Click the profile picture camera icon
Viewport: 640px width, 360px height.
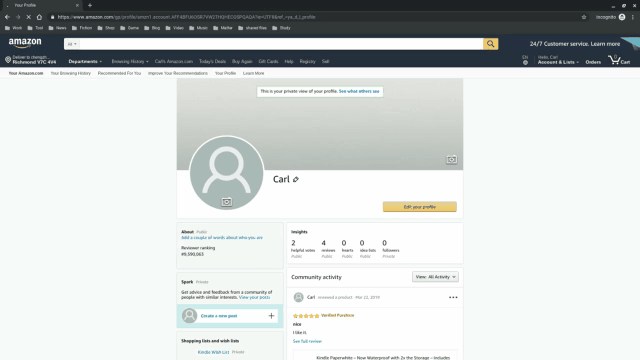tap(227, 202)
